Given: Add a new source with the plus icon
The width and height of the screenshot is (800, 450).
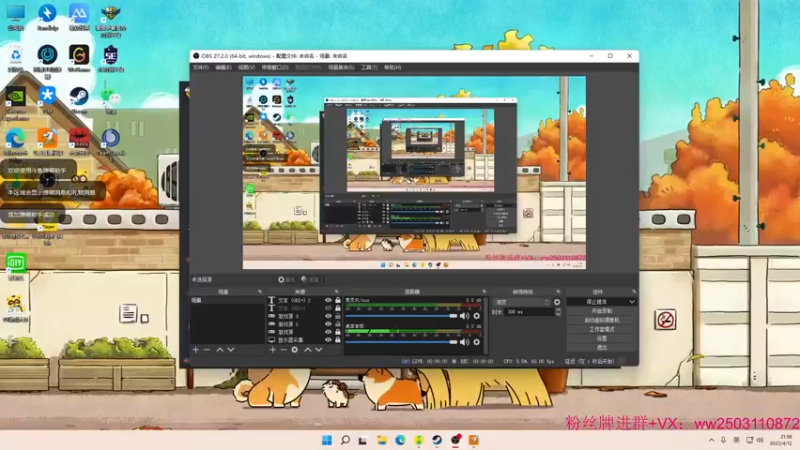Looking at the screenshot, I should coord(273,350).
